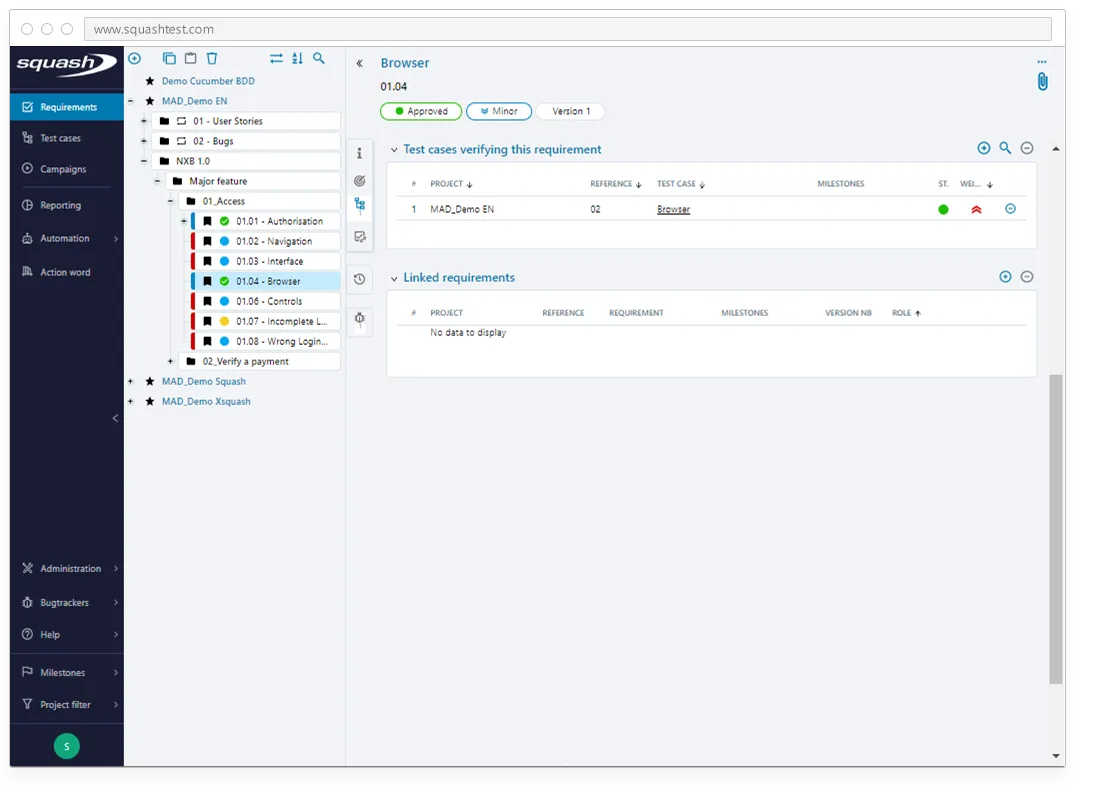Image resolution: width=1100 pixels, height=800 pixels.
Task: Click the import/export arrows icon in tree toolbar
Action: 276,58
